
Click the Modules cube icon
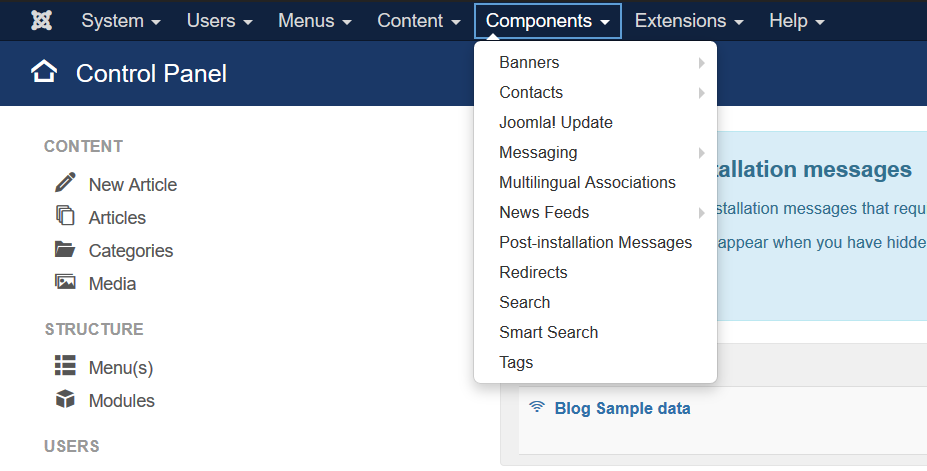(65, 399)
